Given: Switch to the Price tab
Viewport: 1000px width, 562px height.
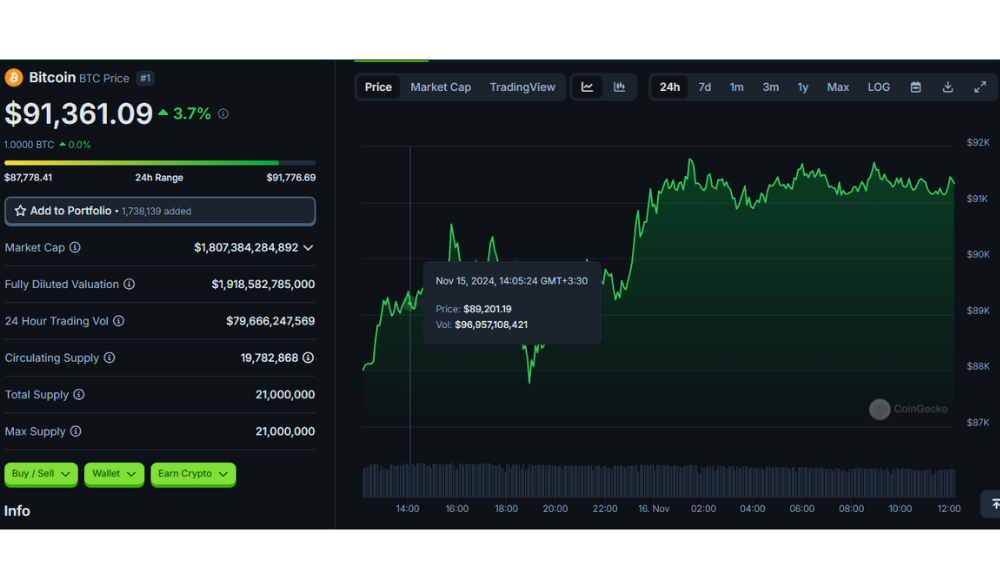Looking at the screenshot, I should (x=378, y=87).
